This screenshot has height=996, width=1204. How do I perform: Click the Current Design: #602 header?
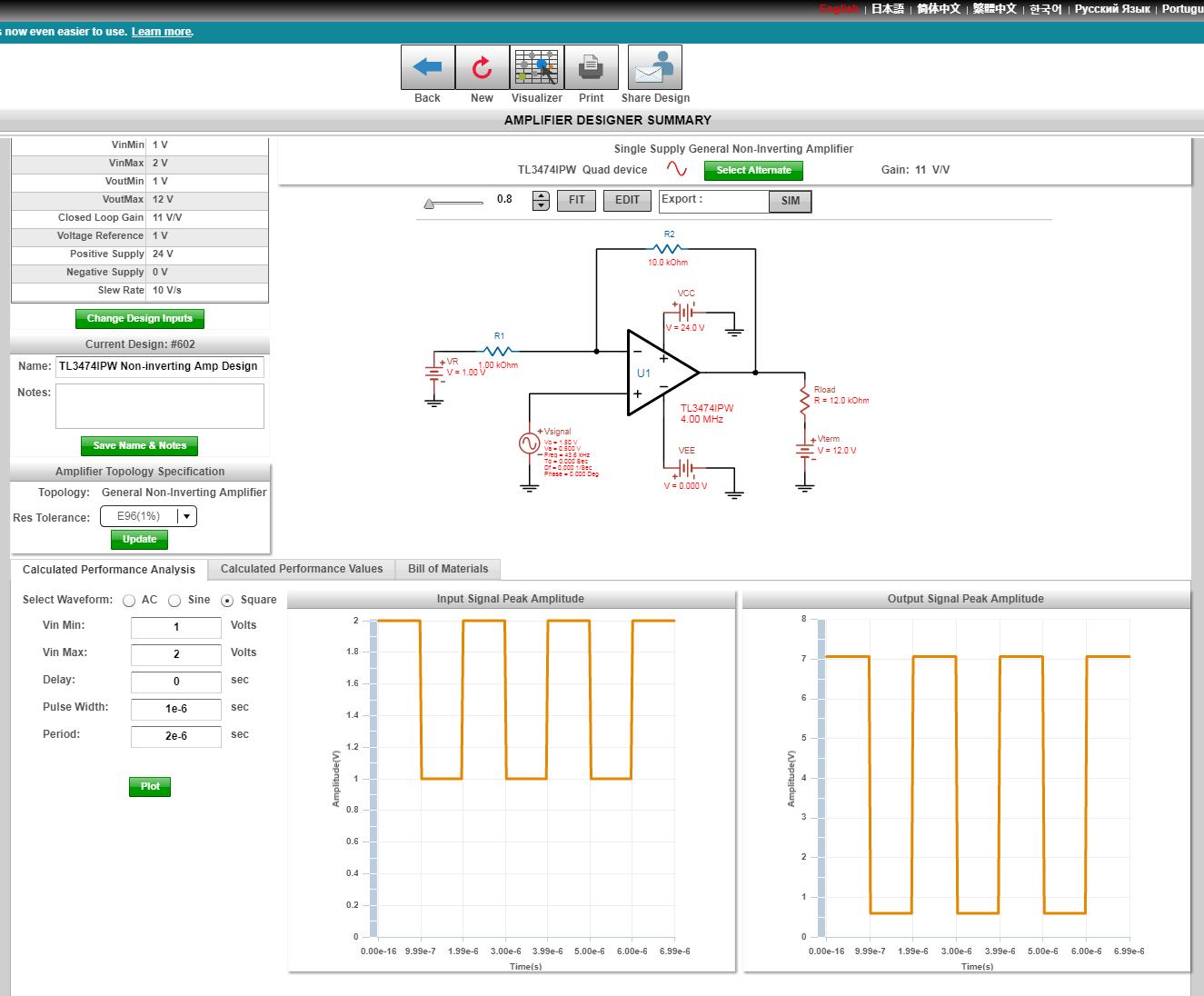[140, 344]
